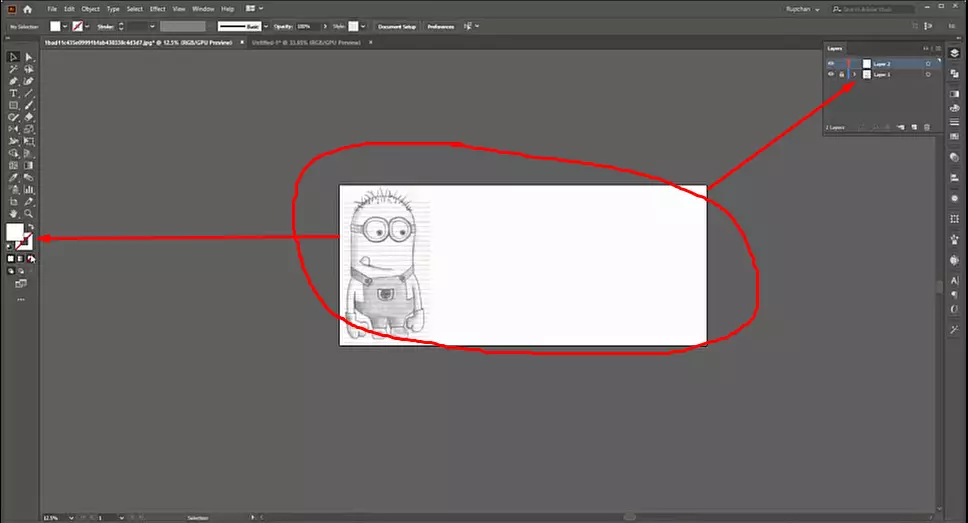Click the stroke weight stepper arrows
This screenshot has width=968, height=523.
[121, 27]
